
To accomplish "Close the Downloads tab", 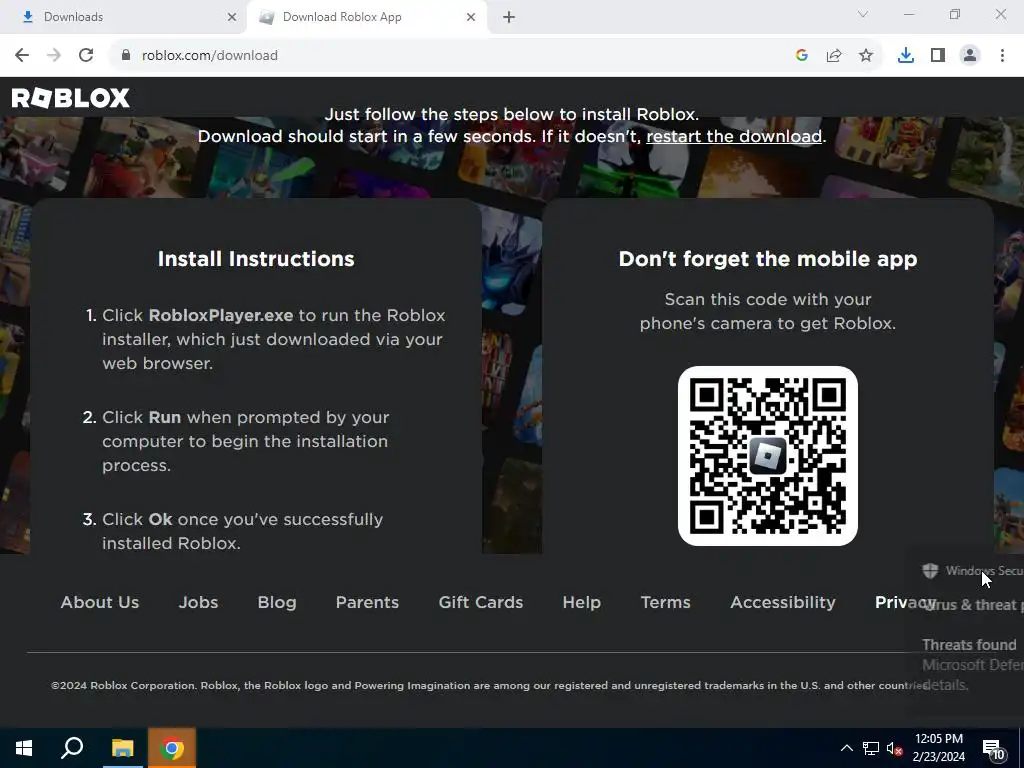I will coord(232,17).
